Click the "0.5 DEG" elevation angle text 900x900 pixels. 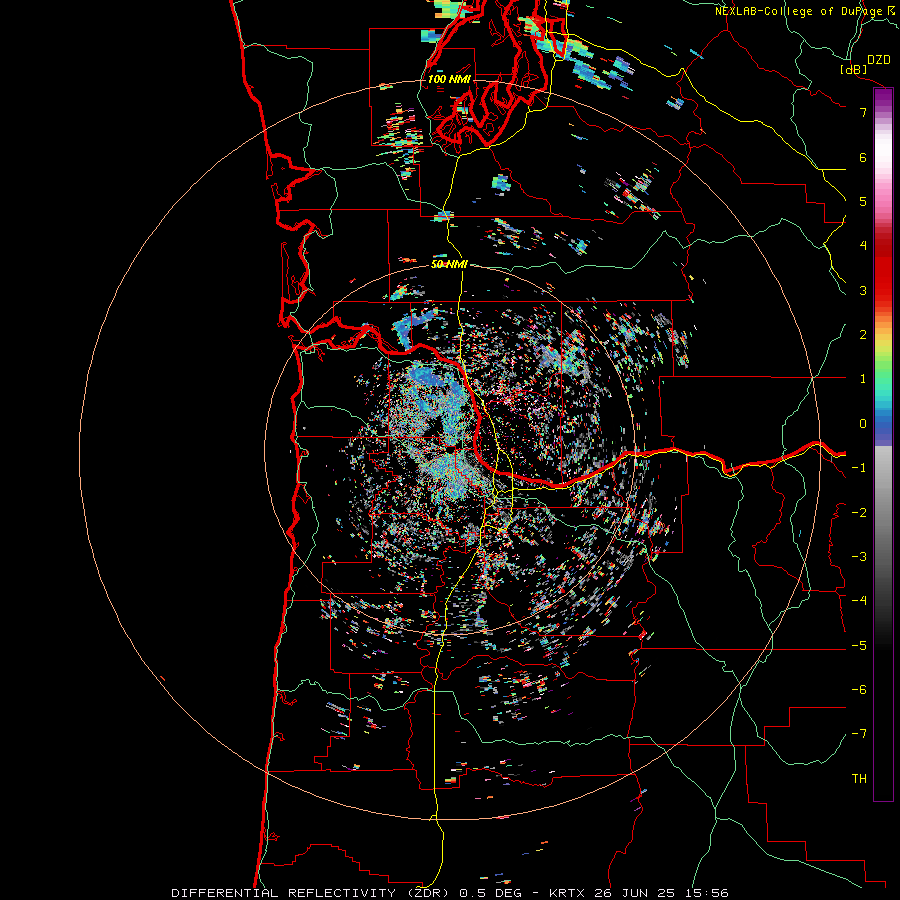click(x=490, y=893)
